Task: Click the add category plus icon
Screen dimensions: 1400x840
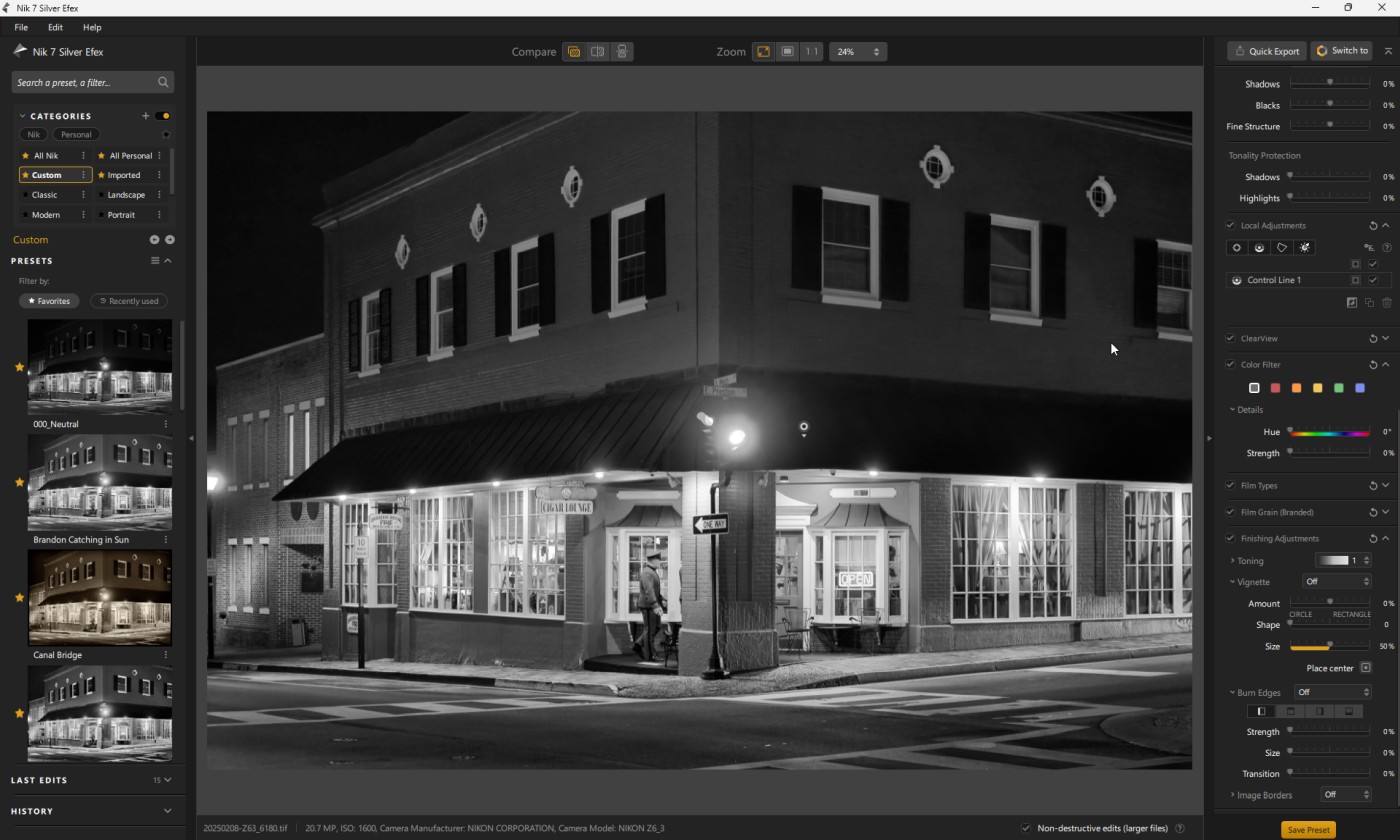Action: (145, 116)
